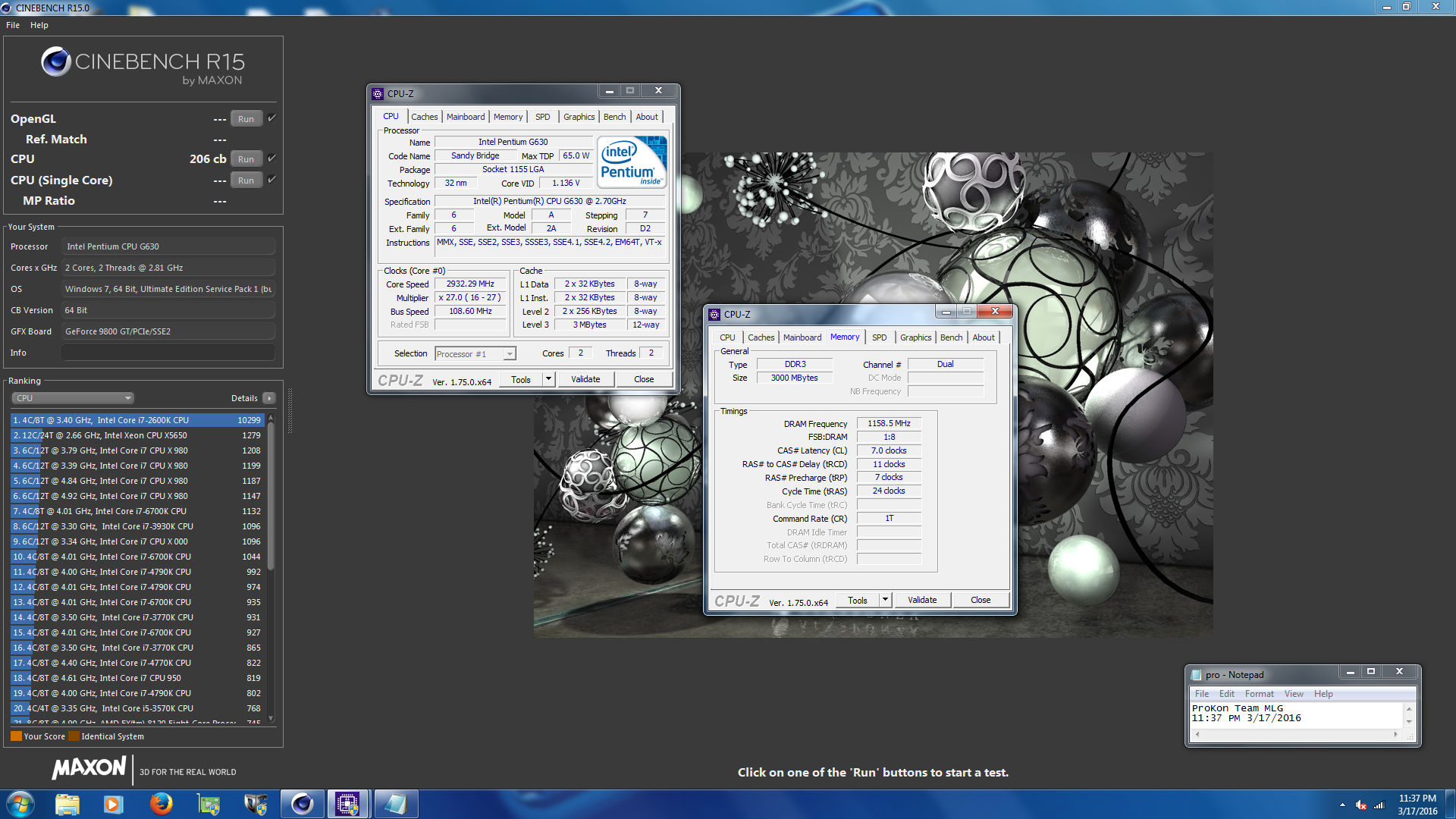Show hidden system tray icons

1342,805
